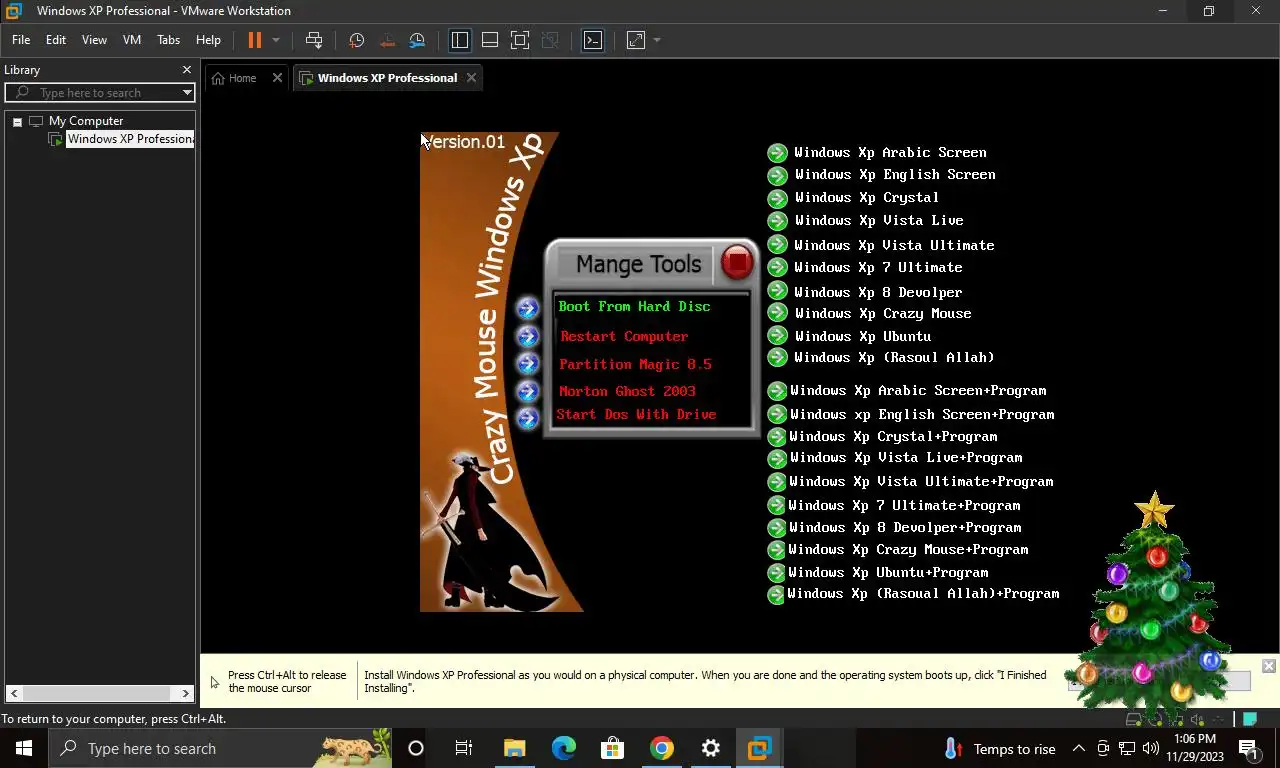Select Restart Computer
This screenshot has width=1280, height=768.
tap(624, 337)
